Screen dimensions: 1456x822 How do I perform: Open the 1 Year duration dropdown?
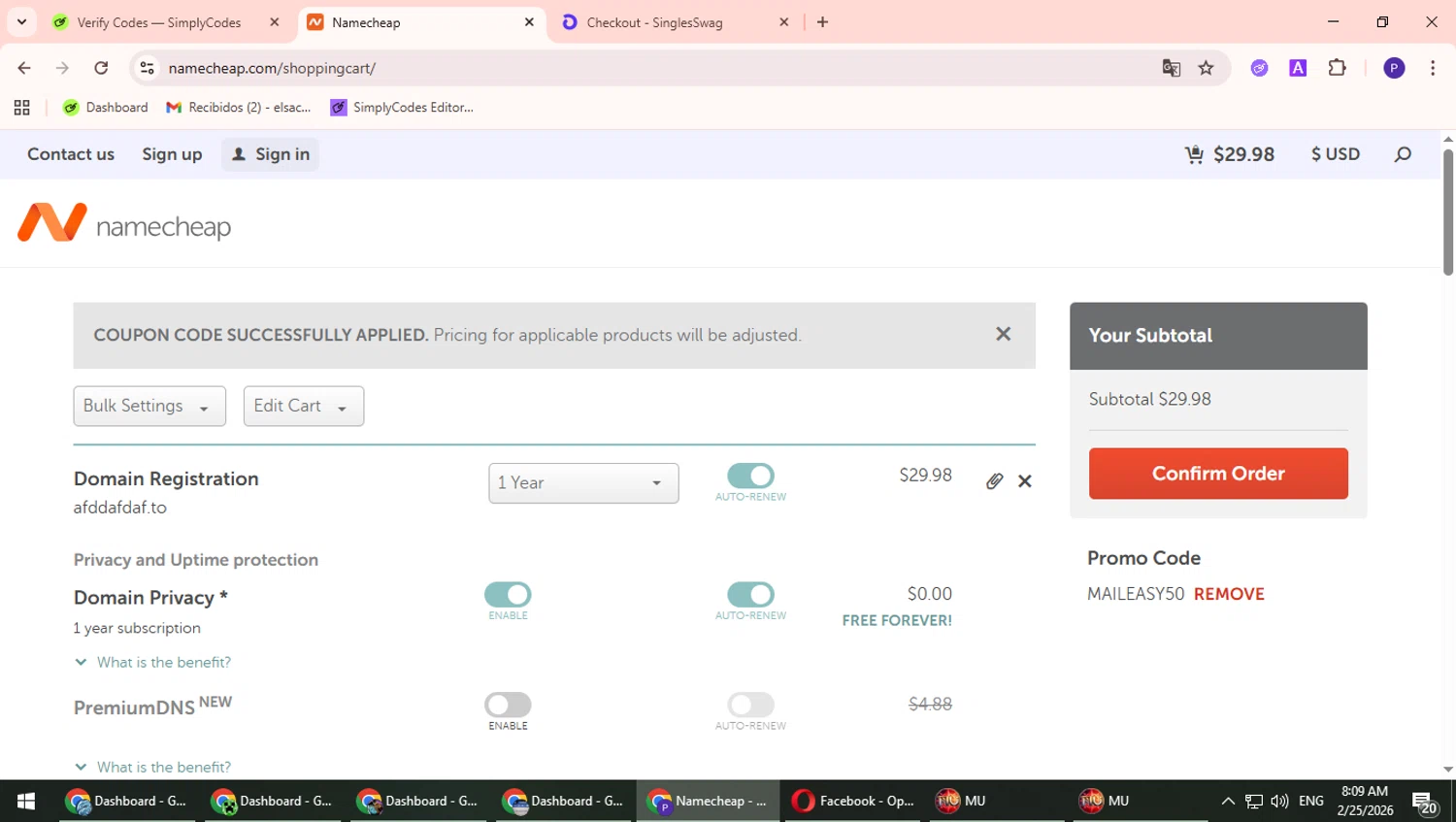point(583,483)
